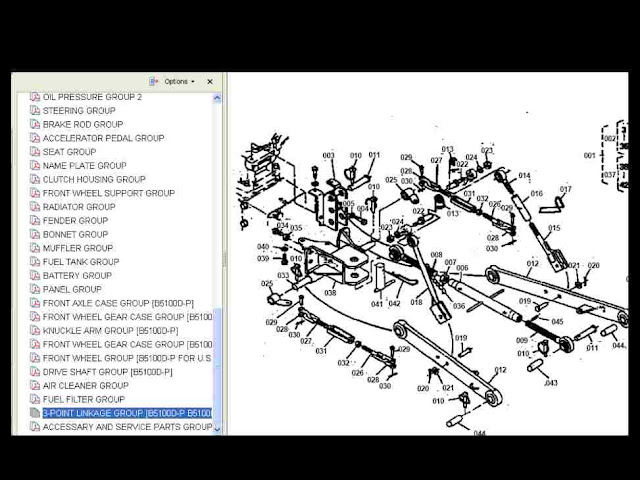The image size is (640, 480).
Task: Click the panel splitter handle beside bookmarks
Action: [x=224, y=260]
